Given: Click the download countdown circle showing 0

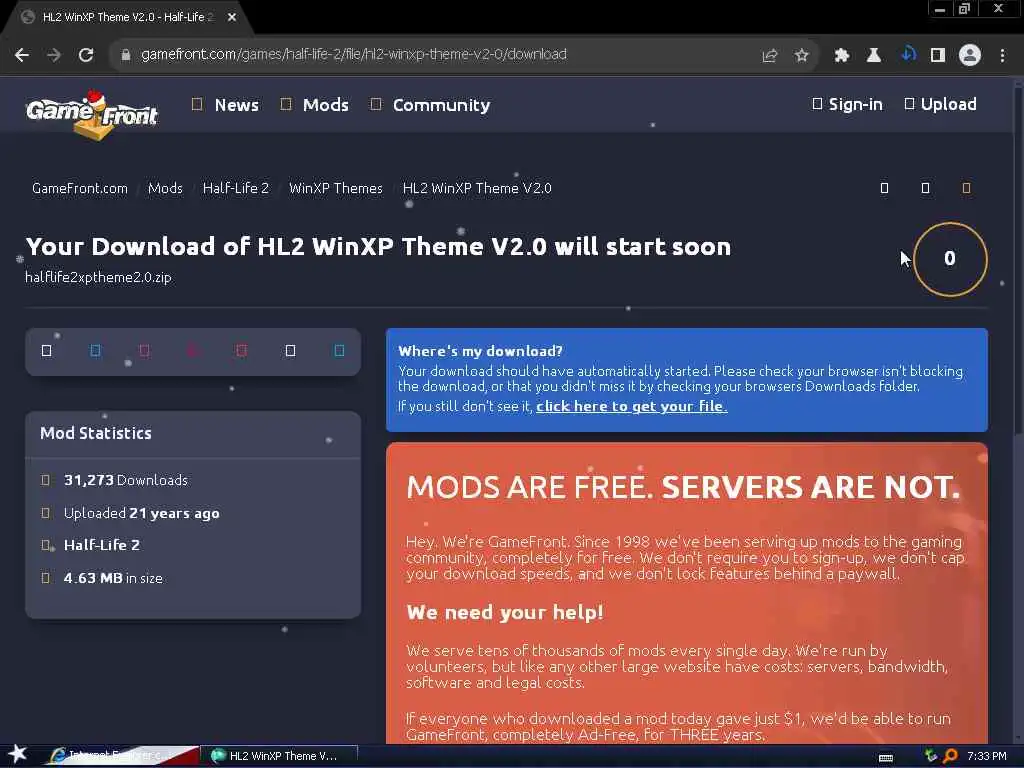Looking at the screenshot, I should [x=950, y=259].
